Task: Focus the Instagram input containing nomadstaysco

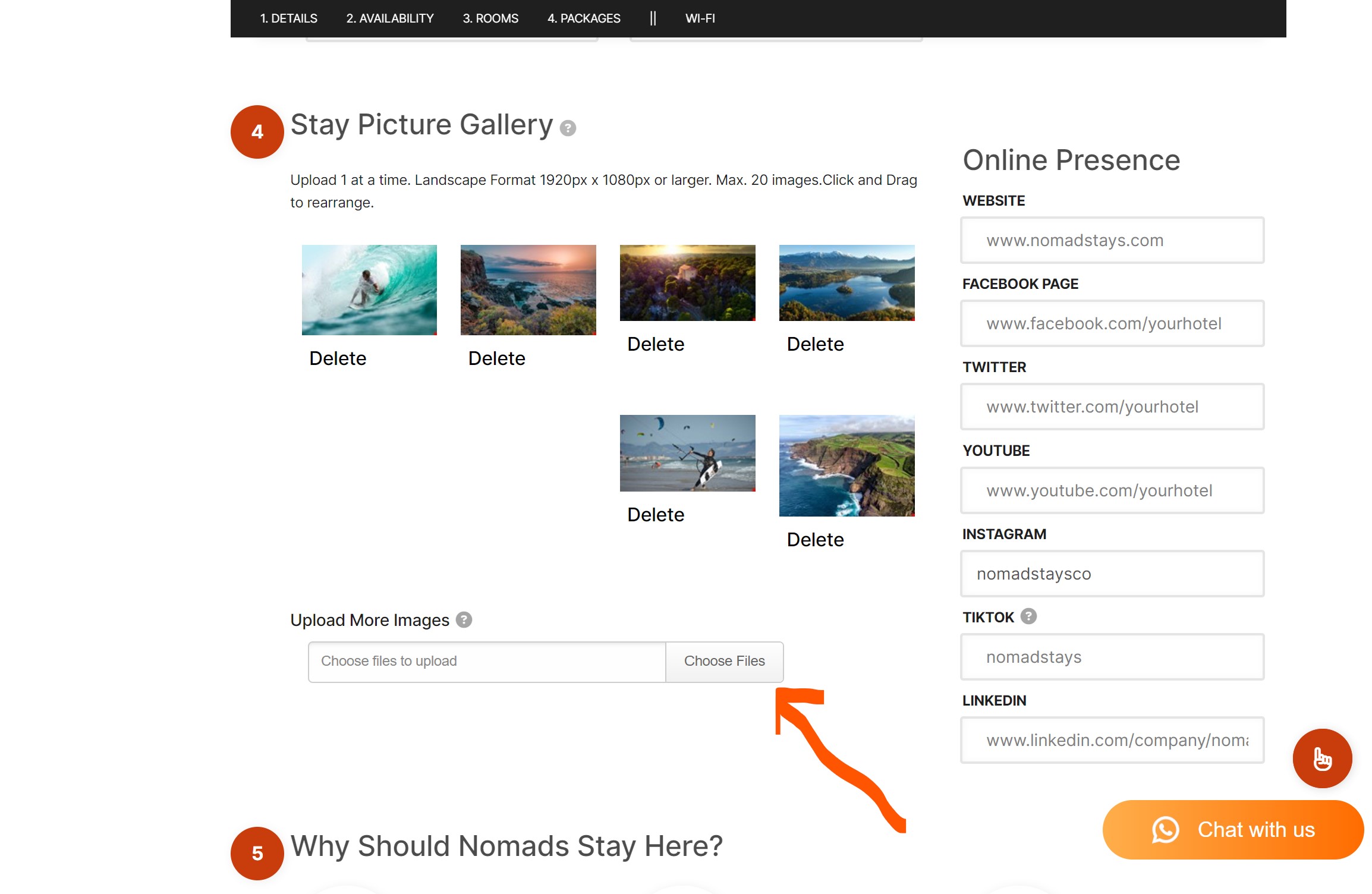Action: click(x=1112, y=574)
